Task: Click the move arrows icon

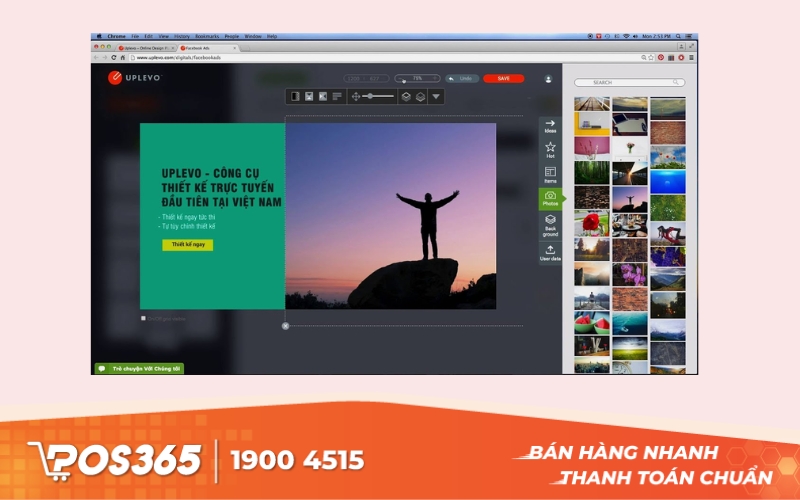Action: coord(356,96)
